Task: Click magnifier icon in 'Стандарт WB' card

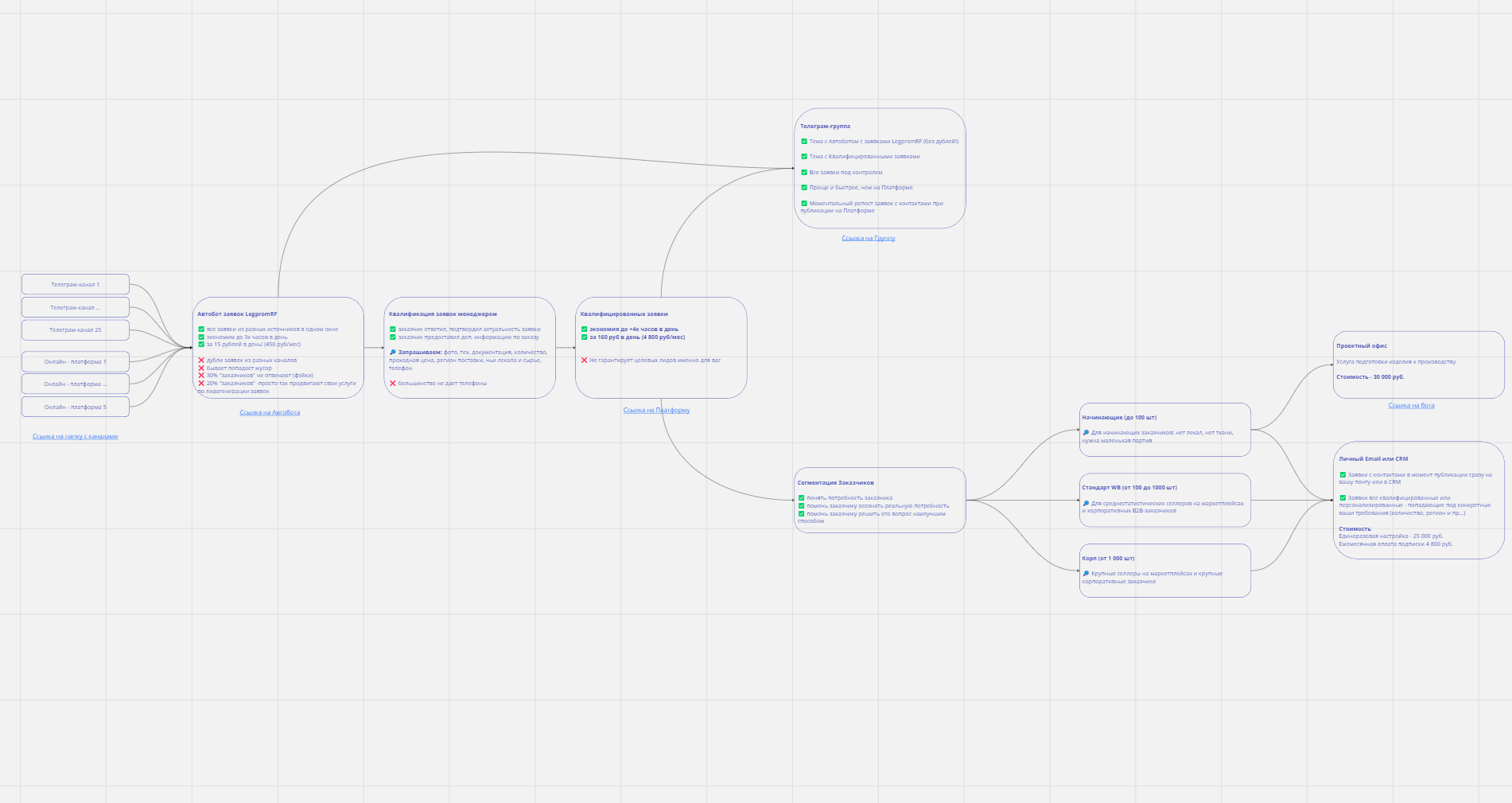Action: tap(1086, 504)
